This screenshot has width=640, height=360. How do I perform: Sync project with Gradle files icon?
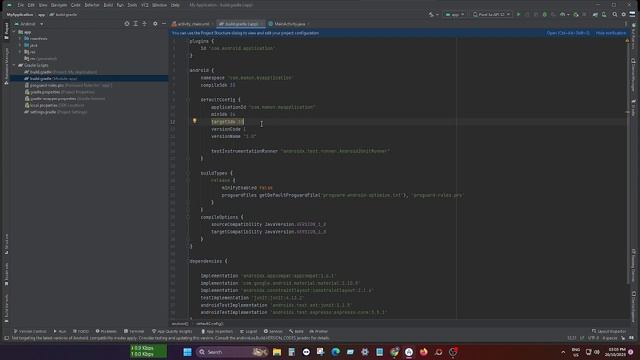596,14
